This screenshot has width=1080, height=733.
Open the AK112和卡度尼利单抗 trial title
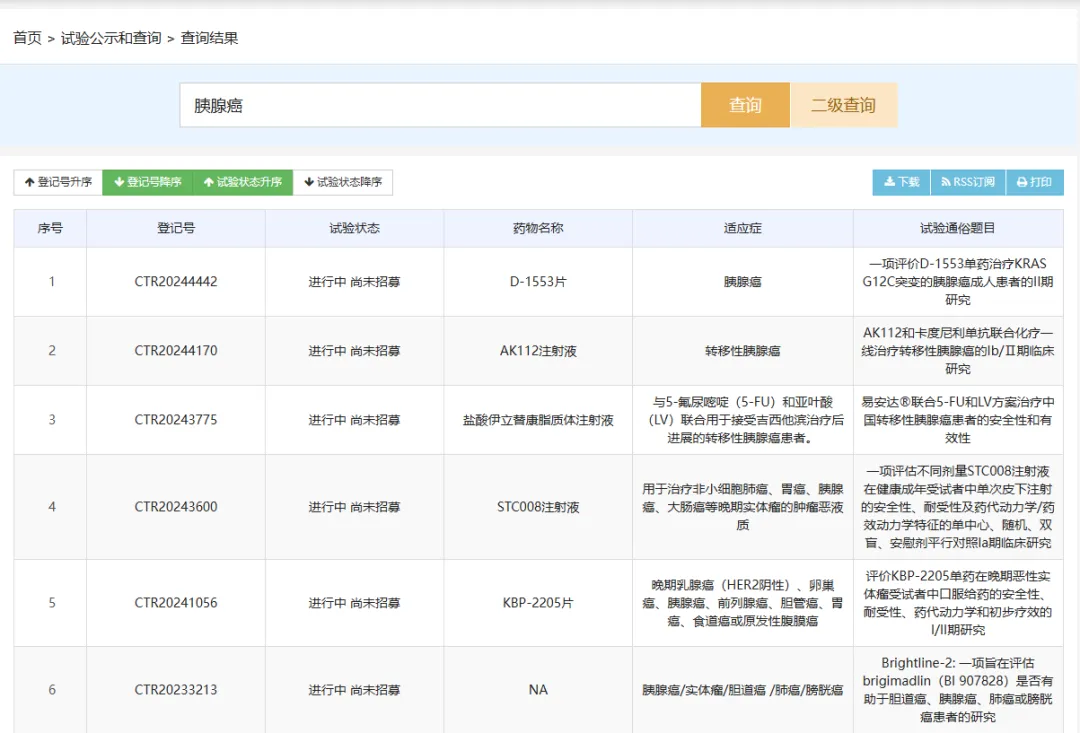(957, 351)
